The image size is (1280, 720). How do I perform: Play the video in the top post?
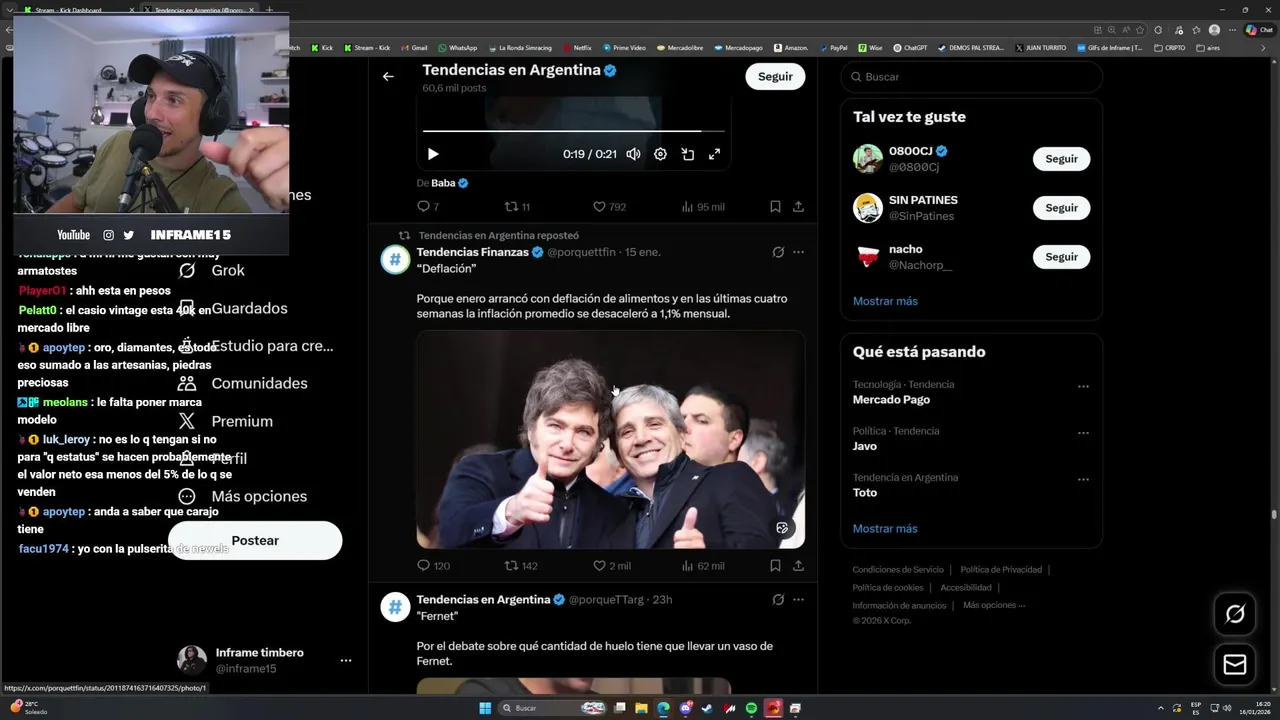(x=433, y=154)
